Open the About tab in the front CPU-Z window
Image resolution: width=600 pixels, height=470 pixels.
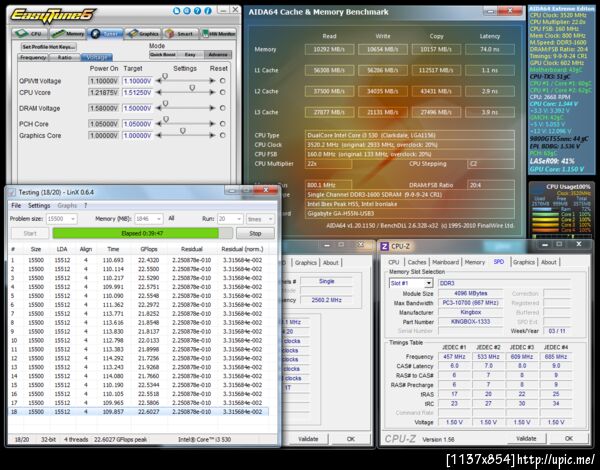(x=548, y=262)
